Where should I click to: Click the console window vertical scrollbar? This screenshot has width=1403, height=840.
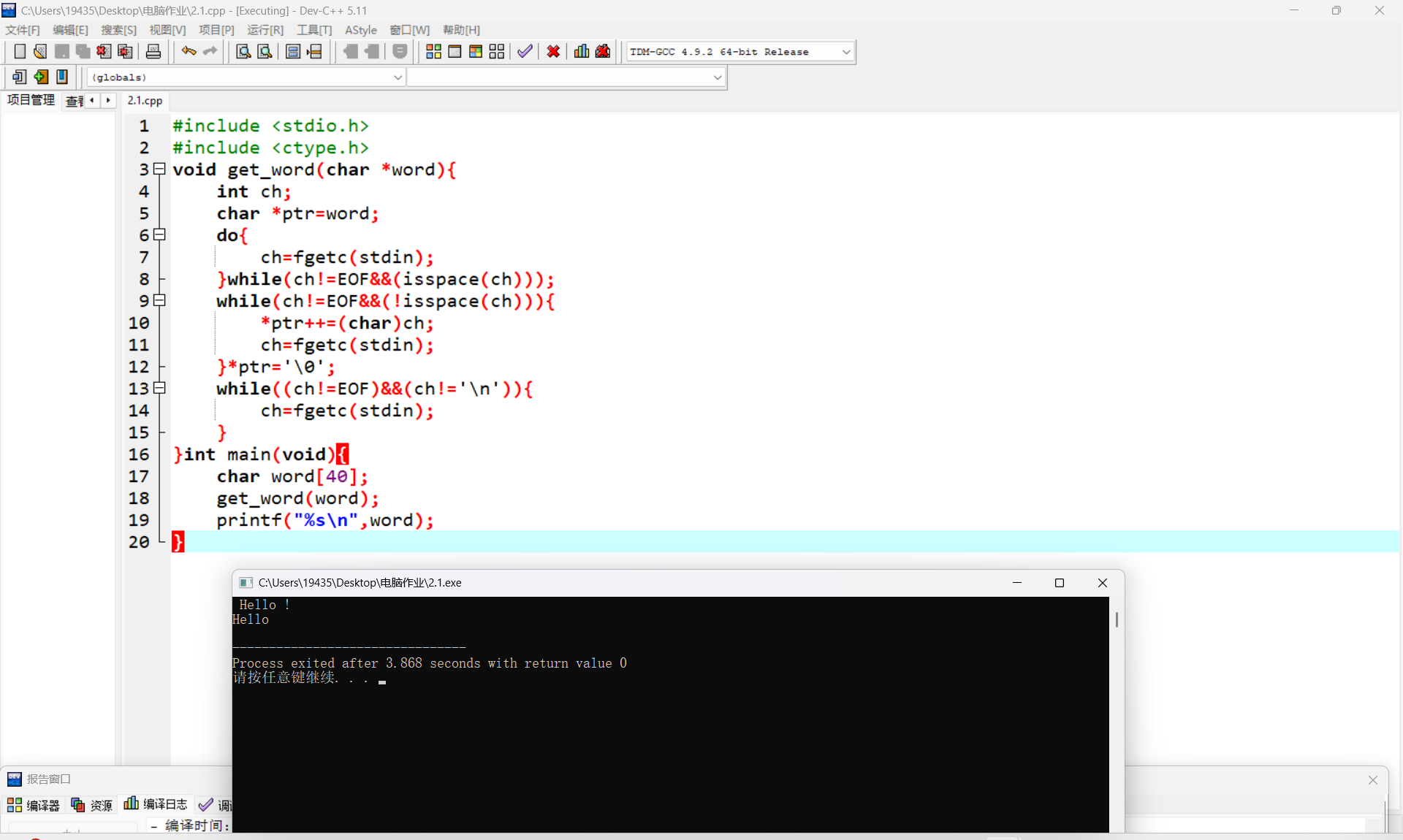(x=1117, y=620)
